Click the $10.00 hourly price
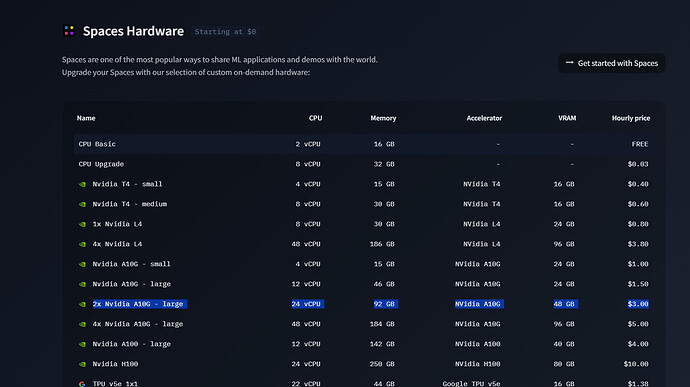This screenshot has height=387, width=690. click(x=636, y=364)
